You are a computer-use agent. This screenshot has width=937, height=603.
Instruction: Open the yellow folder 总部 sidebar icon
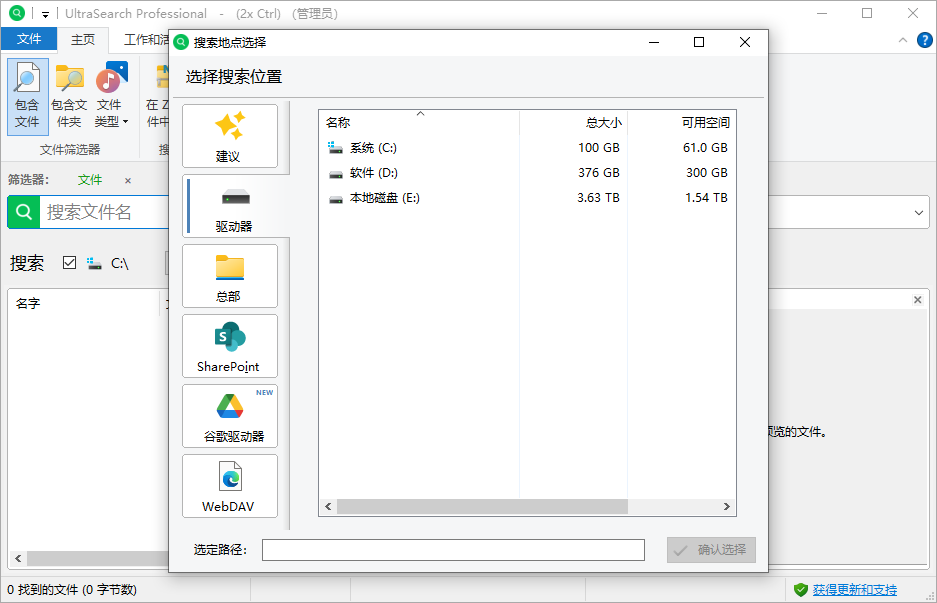[229, 276]
